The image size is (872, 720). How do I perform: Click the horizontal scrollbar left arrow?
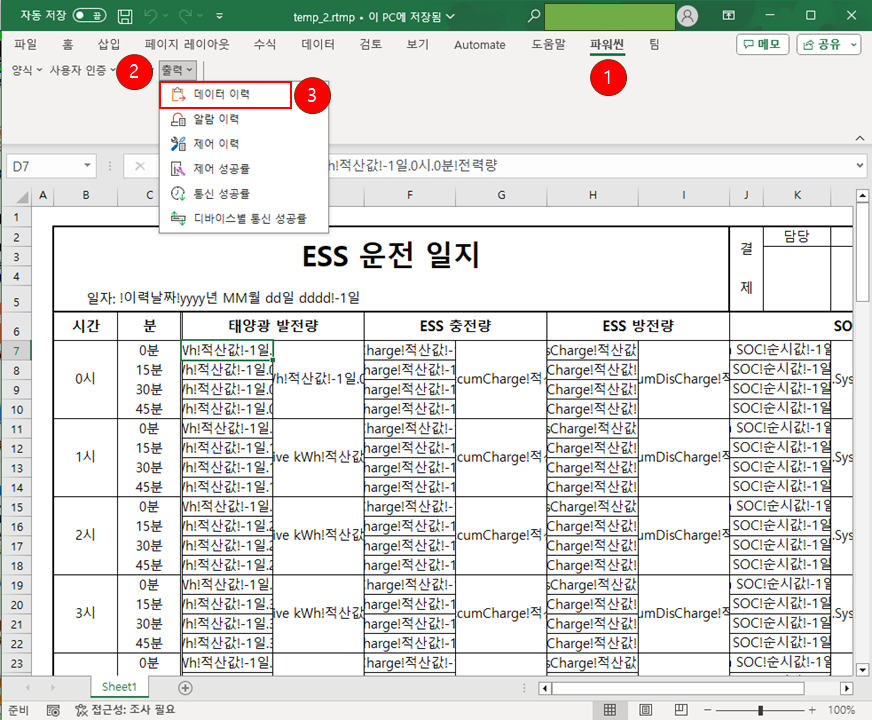(x=545, y=689)
